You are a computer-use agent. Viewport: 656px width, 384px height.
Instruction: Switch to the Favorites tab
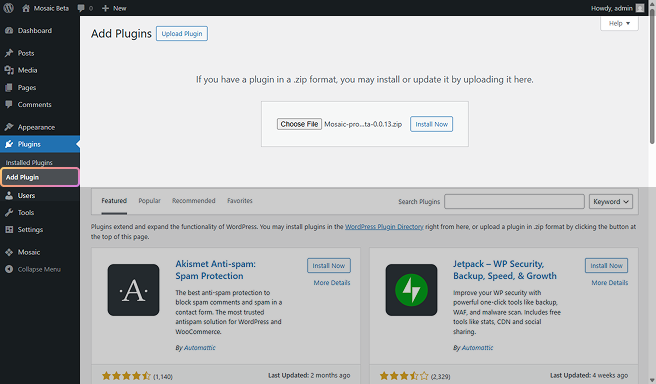(240, 201)
